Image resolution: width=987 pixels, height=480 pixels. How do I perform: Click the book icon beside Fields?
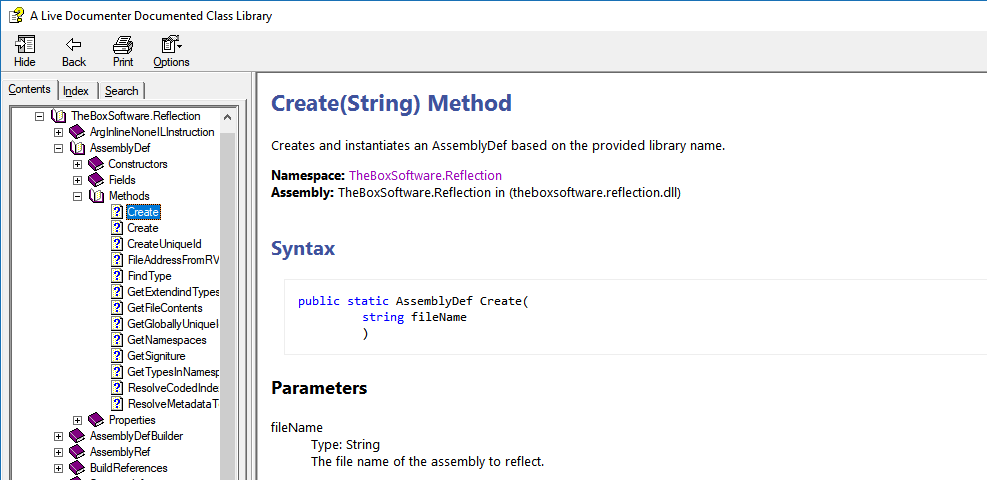pyautogui.click(x=96, y=180)
